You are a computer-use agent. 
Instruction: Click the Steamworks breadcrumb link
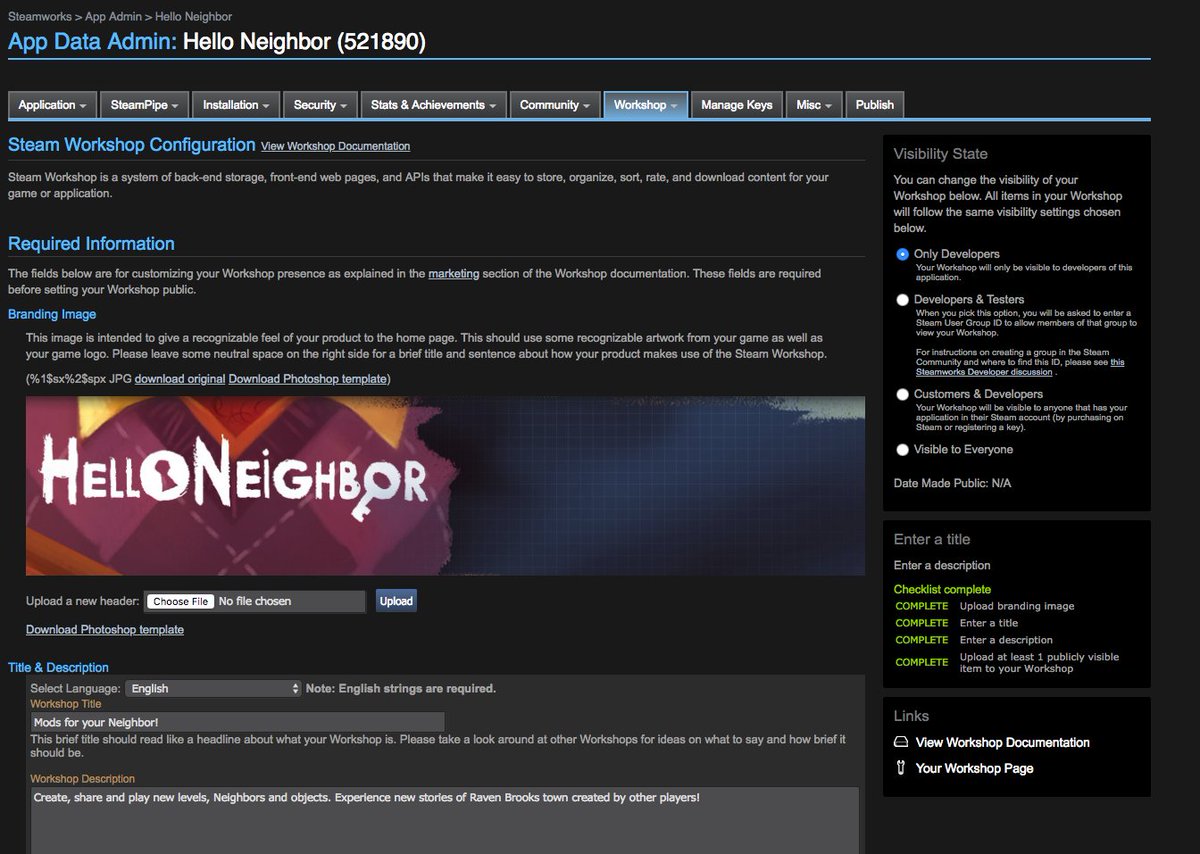point(38,17)
